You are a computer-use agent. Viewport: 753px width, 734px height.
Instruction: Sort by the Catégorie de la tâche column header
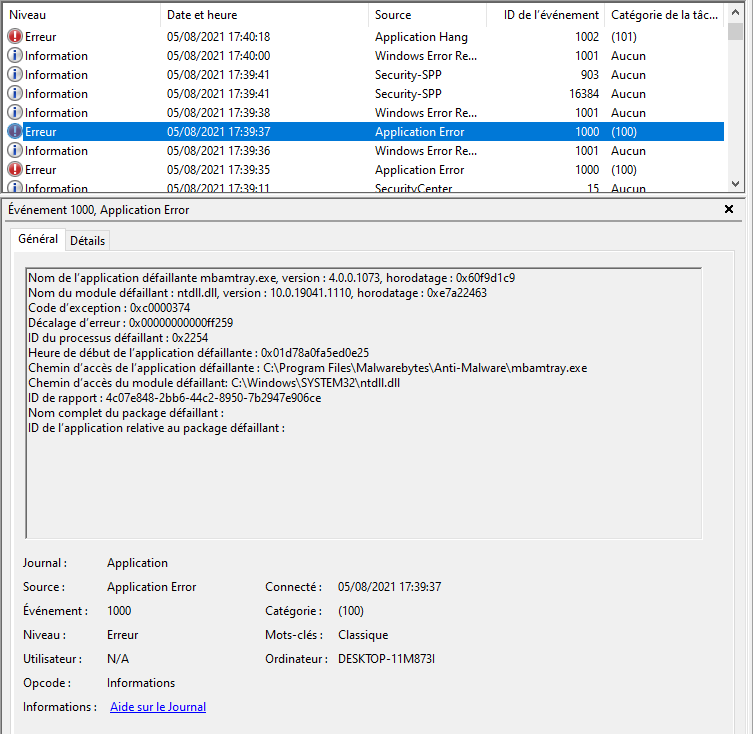[664, 15]
